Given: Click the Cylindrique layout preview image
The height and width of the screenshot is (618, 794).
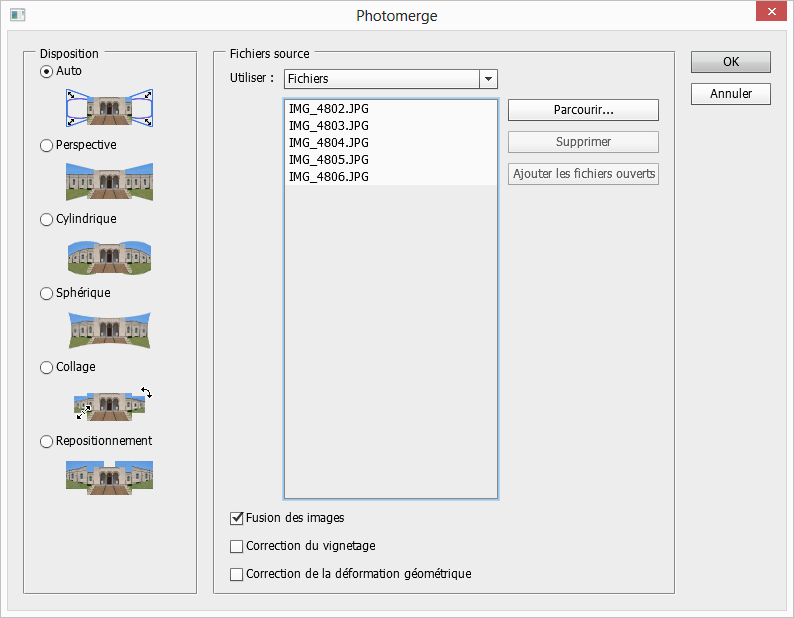Looking at the screenshot, I should (x=109, y=257).
